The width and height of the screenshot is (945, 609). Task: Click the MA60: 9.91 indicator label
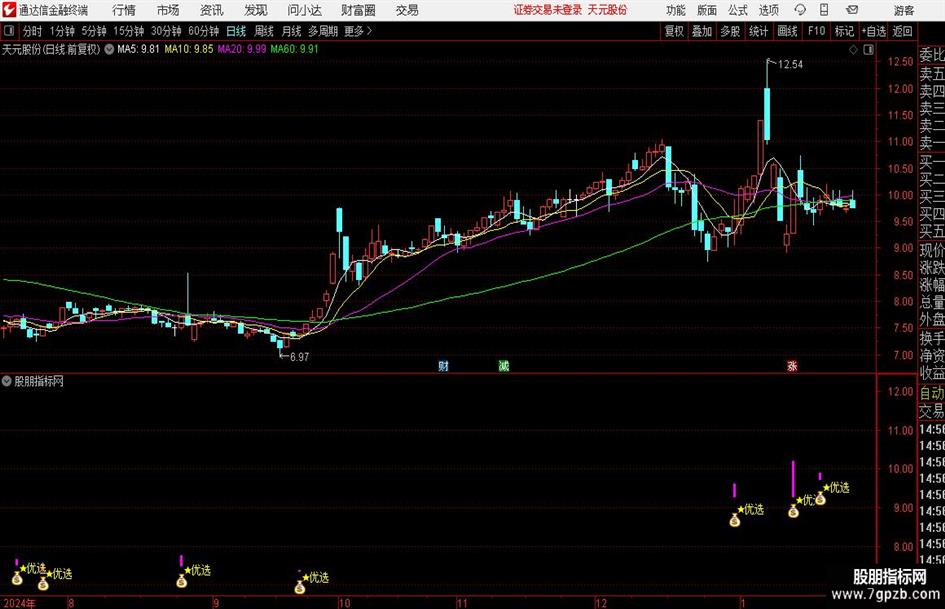pos(295,49)
